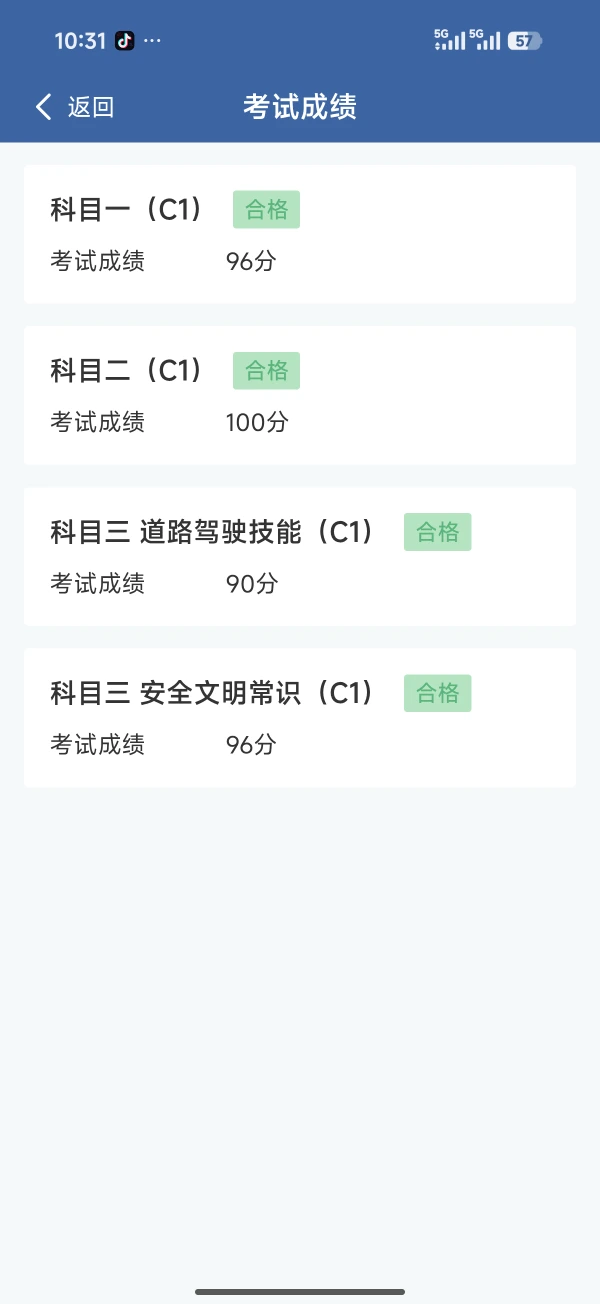Screen dimensions: 600x1304
Task: Tap the second 5G signal icon
Action: coord(484,40)
